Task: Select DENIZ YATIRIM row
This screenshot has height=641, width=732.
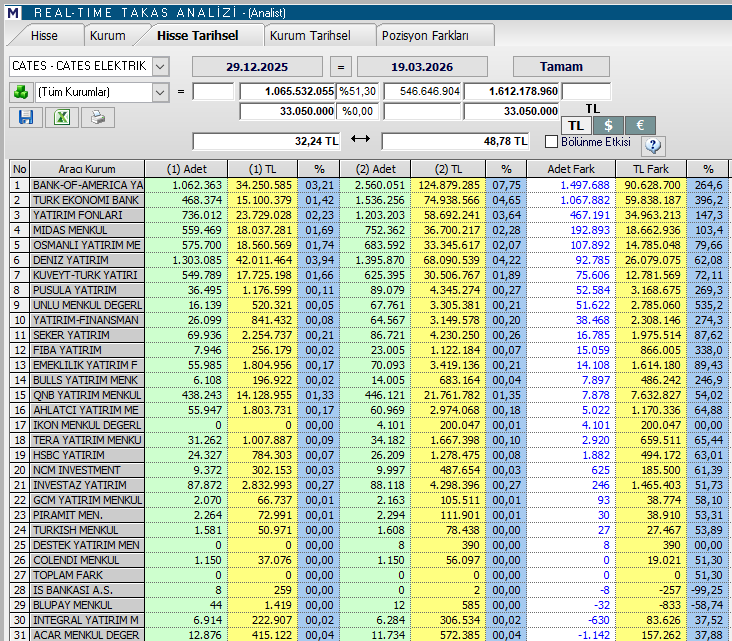Action: pyautogui.click(x=369, y=260)
